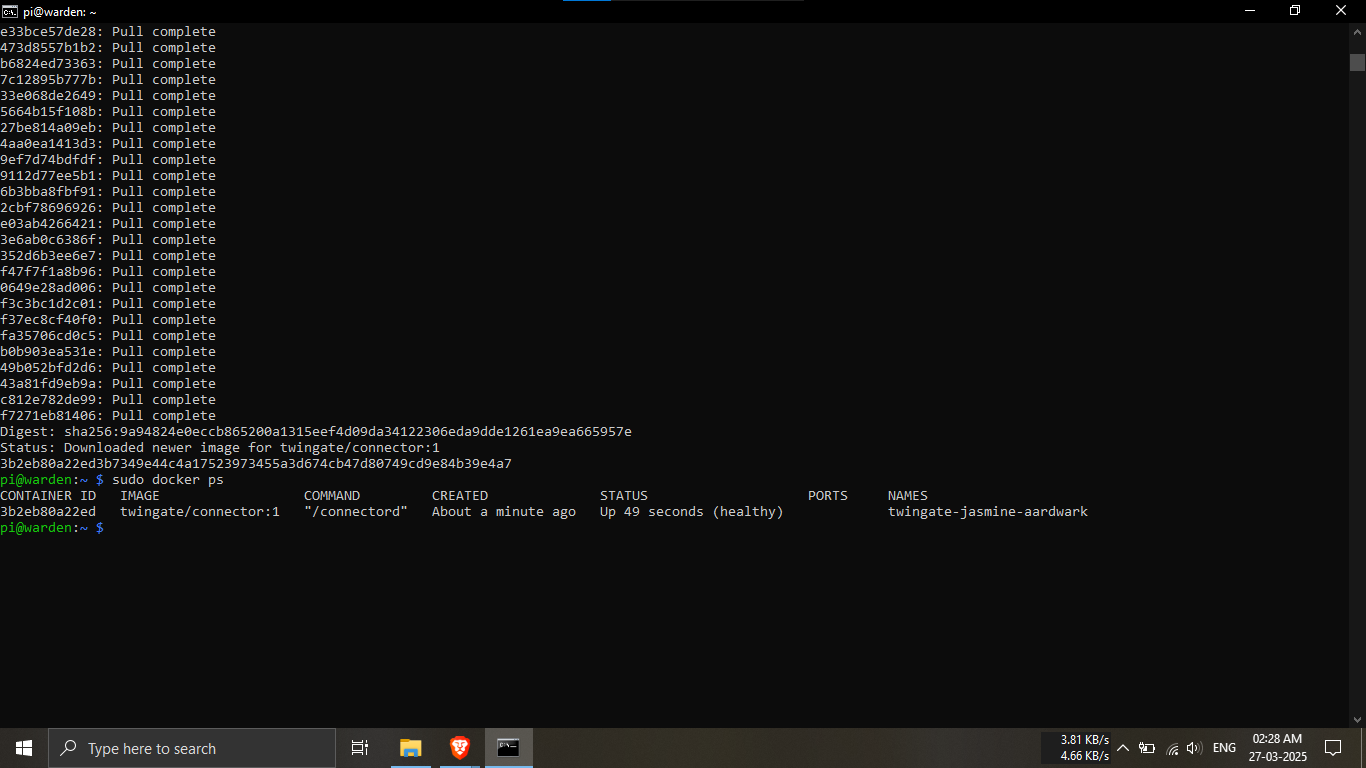Open the battery status tray icon

pos(1147,748)
